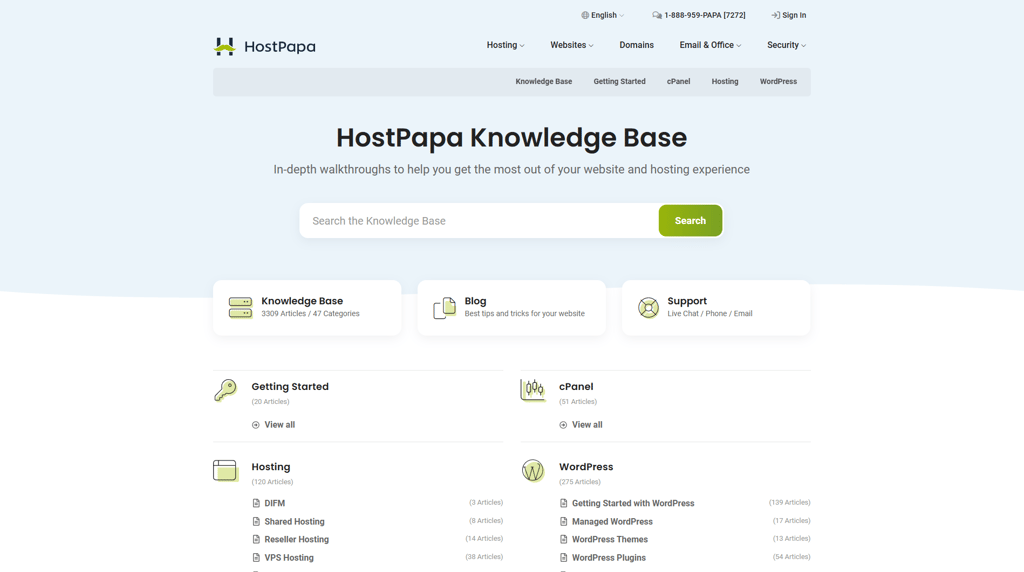Click the Support lifebuoy icon
This screenshot has height=572, width=1024.
click(648, 308)
